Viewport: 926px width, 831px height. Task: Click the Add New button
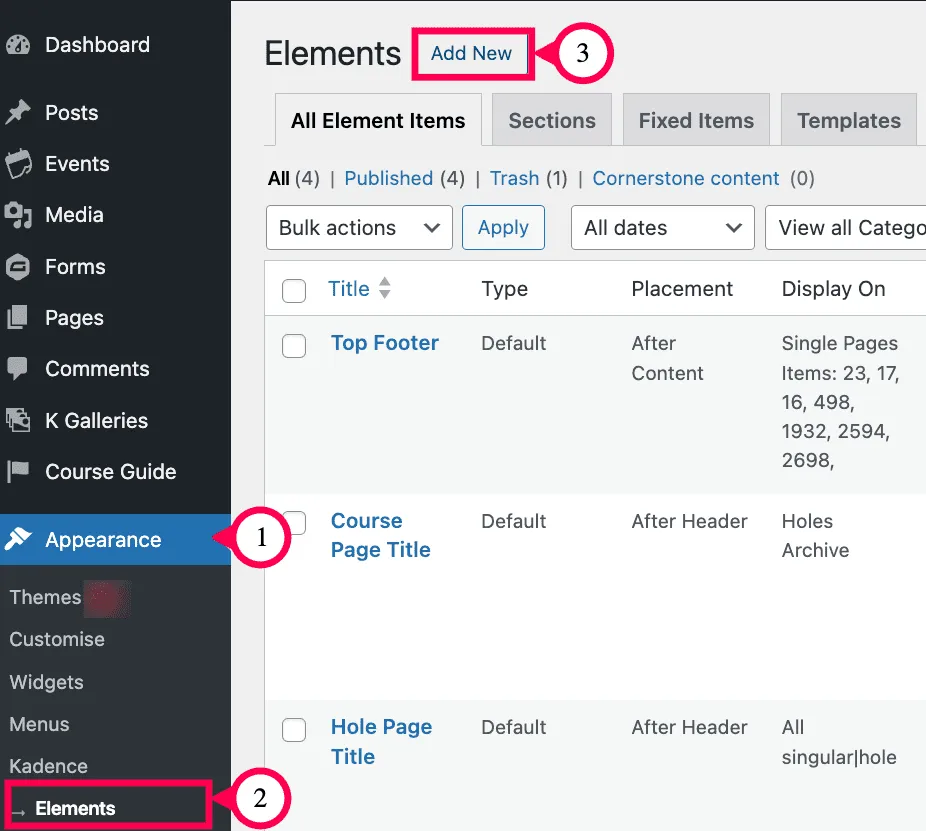(471, 53)
